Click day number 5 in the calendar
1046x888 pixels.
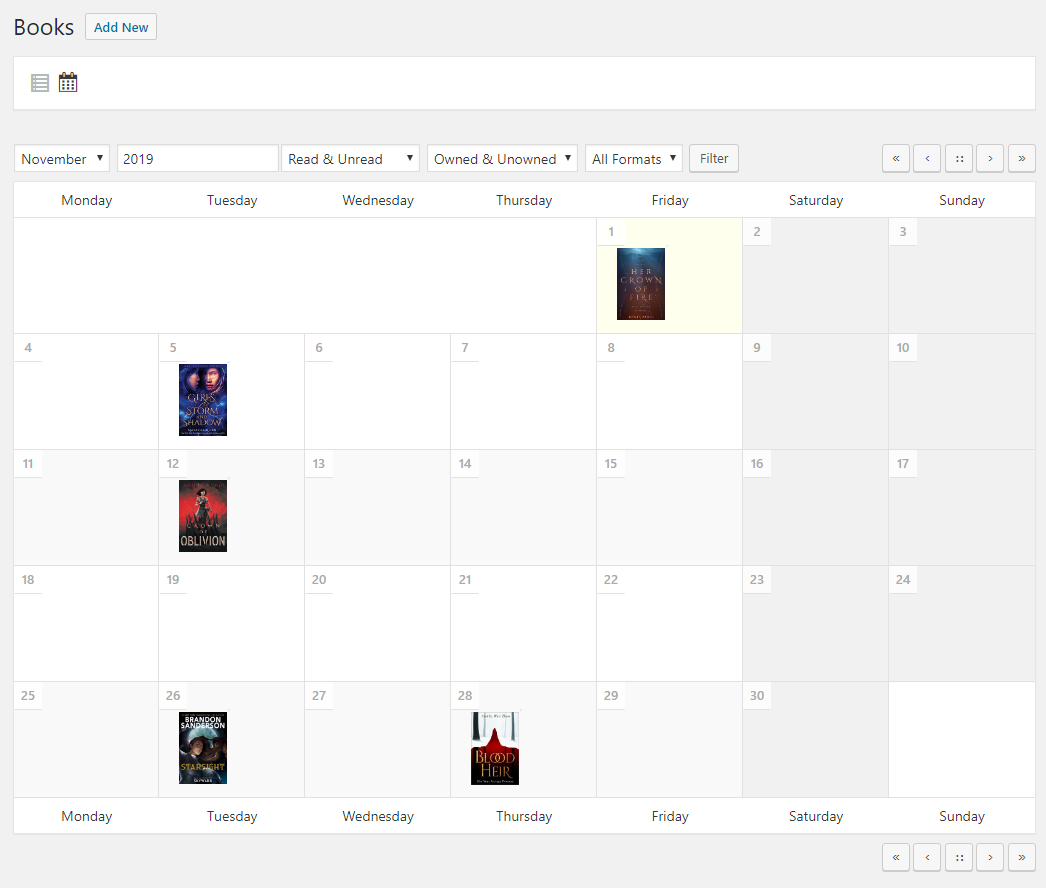(173, 348)
